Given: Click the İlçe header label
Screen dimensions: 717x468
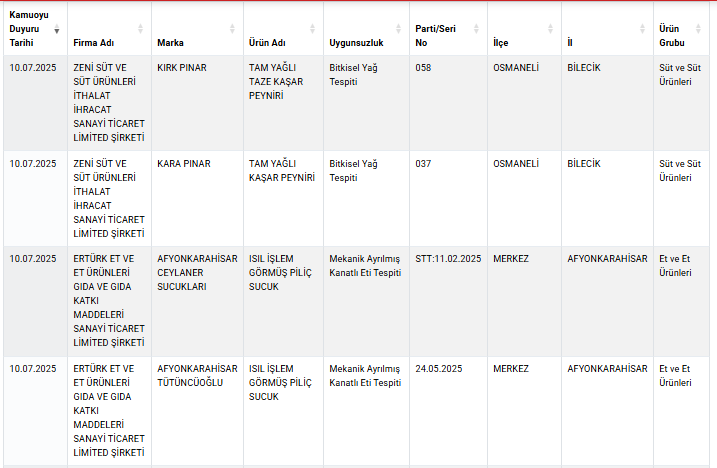Looking at the screenshot, I should (500, 43).
